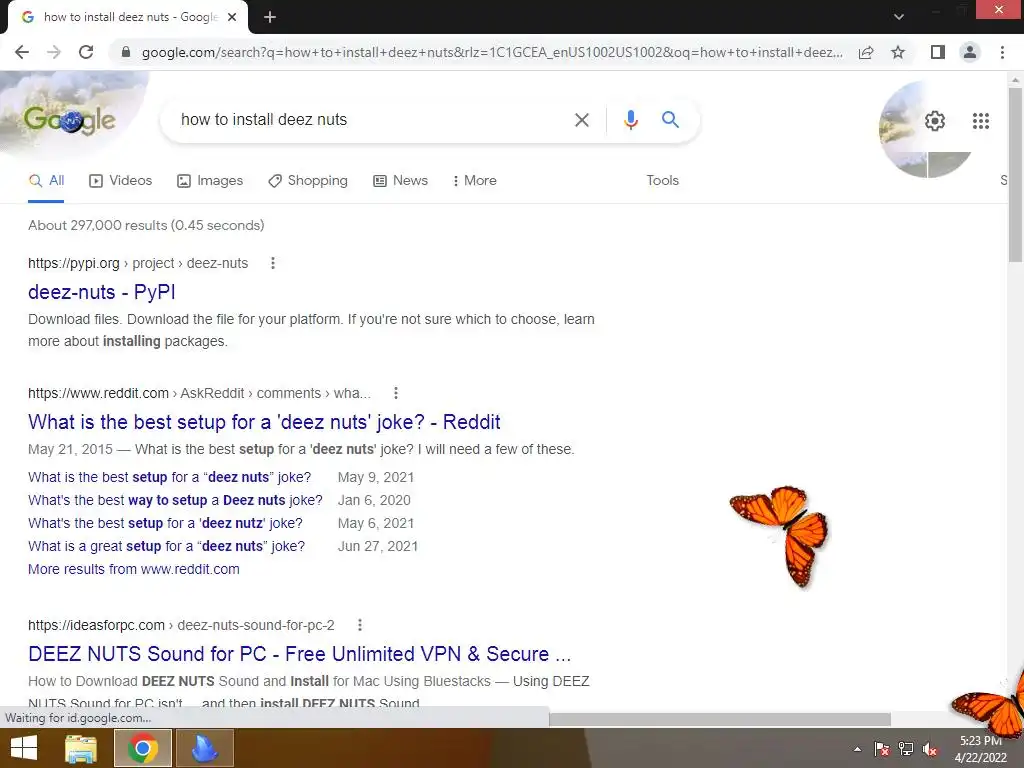This screenshot has width=1024, height=768.
Task: Open search Tools options
Action: pos(662,181)
